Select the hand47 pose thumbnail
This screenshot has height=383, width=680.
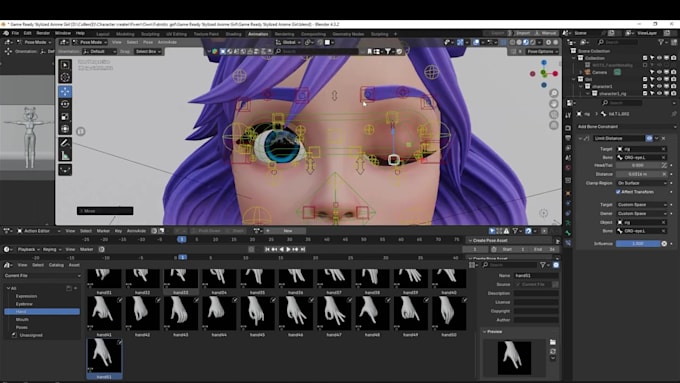[x=334, y=313]
